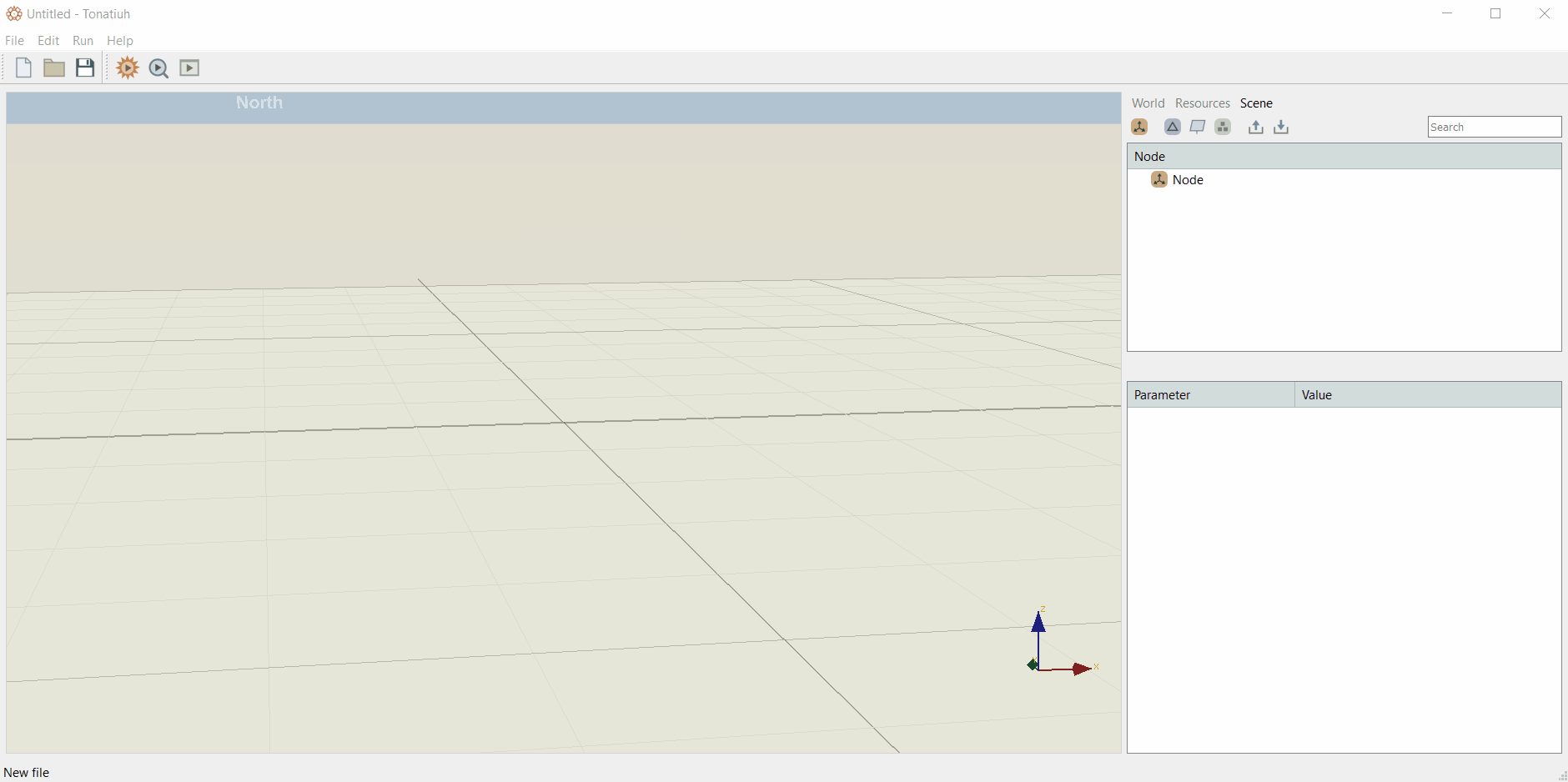Viewport: 1568px width, 782px height.
Task: Insert a shape with the triangle icon
Action: tap(1173, 127)
